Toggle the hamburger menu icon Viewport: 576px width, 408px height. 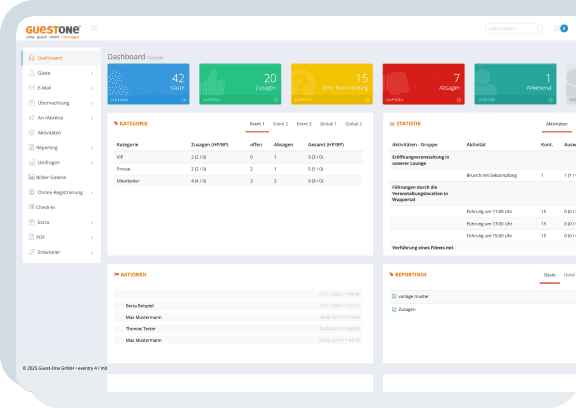coord(94,28)
